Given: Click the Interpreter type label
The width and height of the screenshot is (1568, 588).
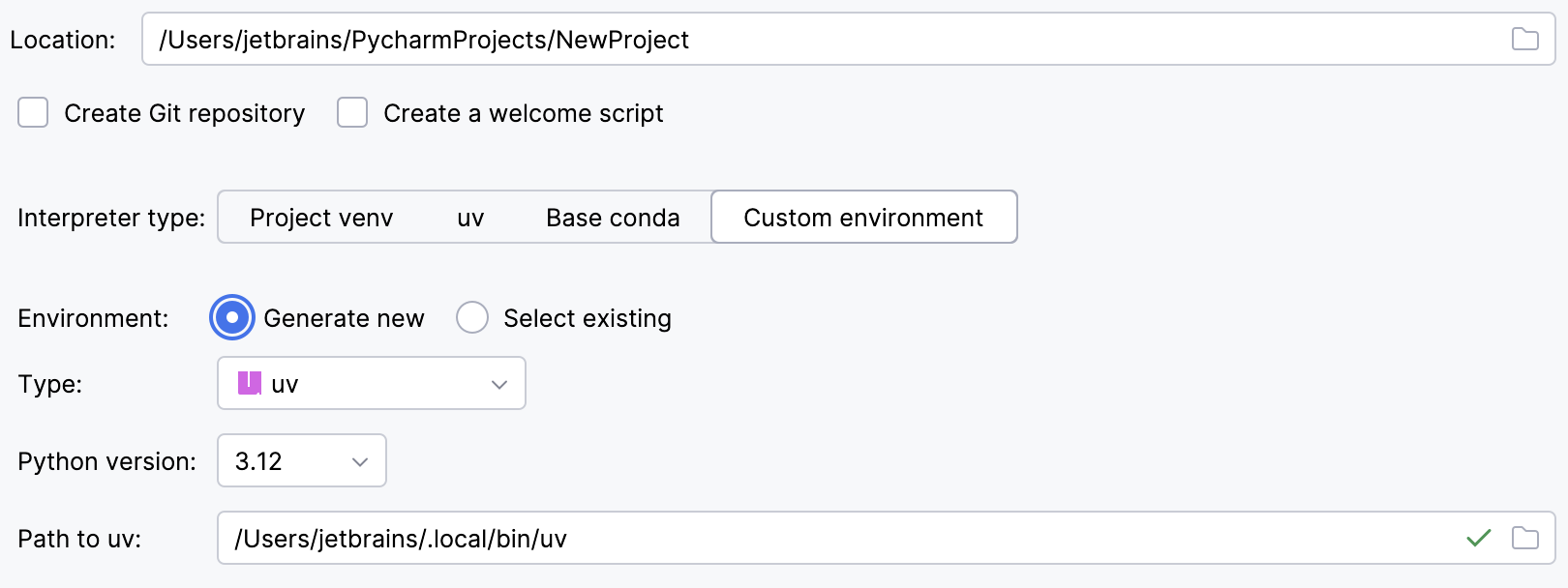Looking at the screenshot, I should [111, 218].
